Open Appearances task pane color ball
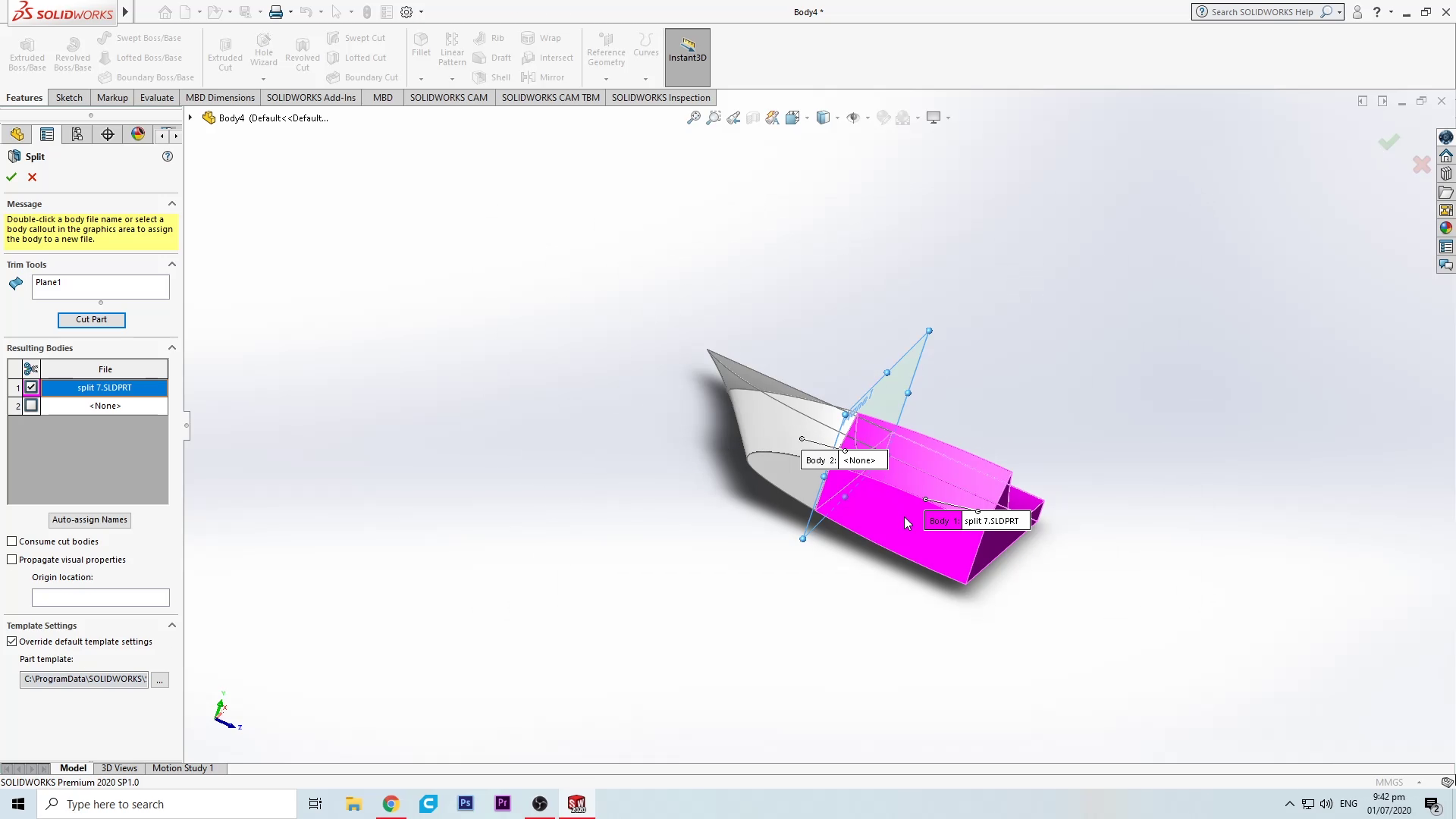This screenshot has width=1456, height=819. coord(1446,228)
